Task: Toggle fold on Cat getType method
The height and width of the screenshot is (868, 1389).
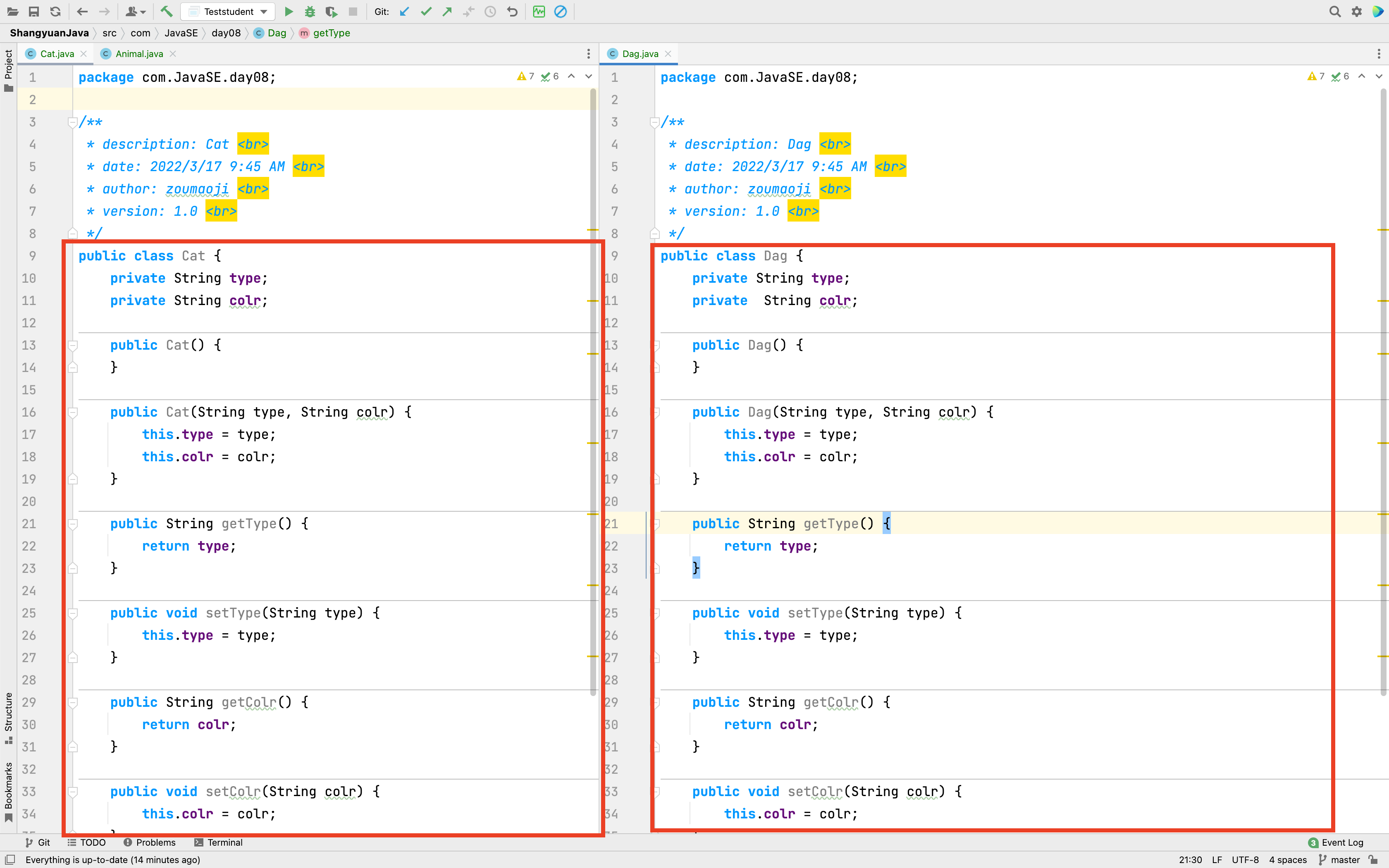Action: pos(73,524)
